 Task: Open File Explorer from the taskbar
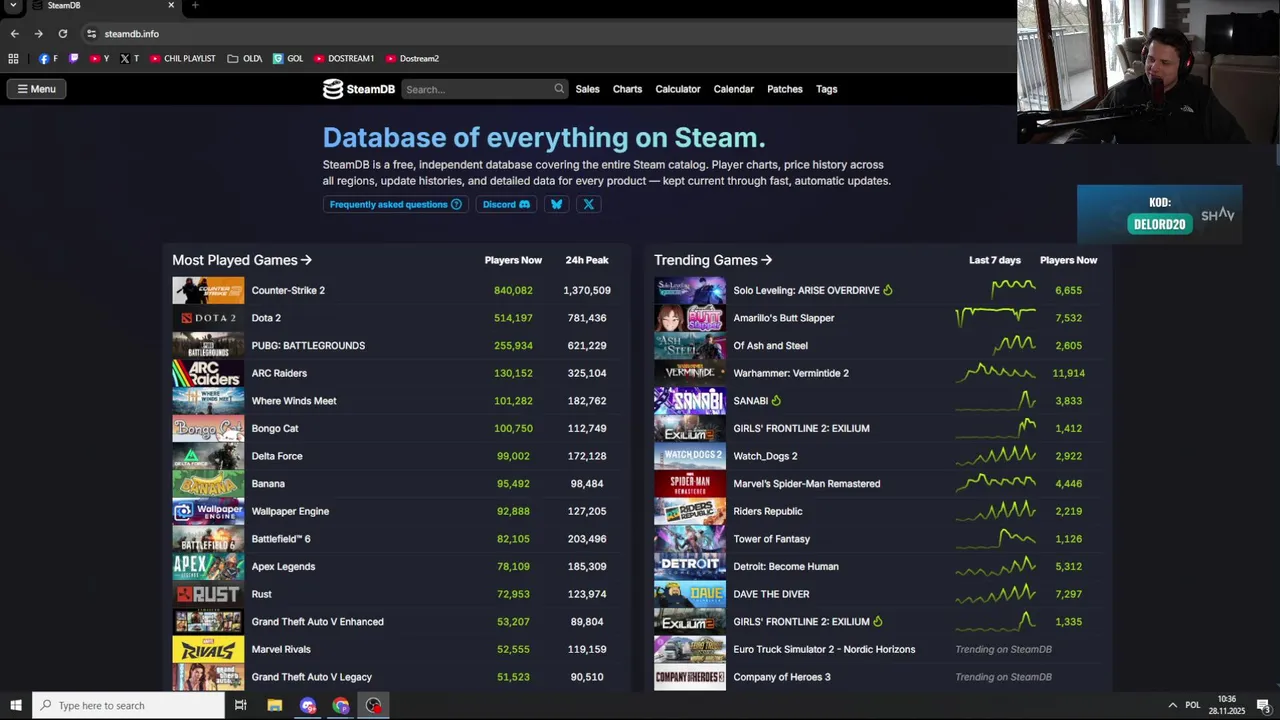(274, 705)
